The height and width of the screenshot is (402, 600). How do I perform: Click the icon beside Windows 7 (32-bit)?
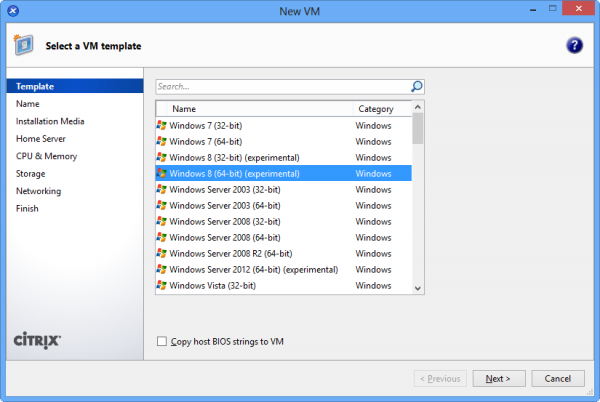(161, 125)
